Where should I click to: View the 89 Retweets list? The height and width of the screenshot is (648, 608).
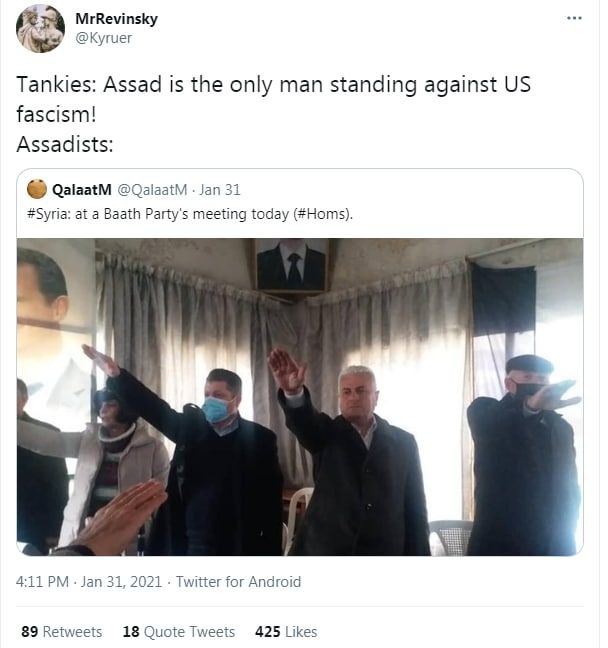62,631
